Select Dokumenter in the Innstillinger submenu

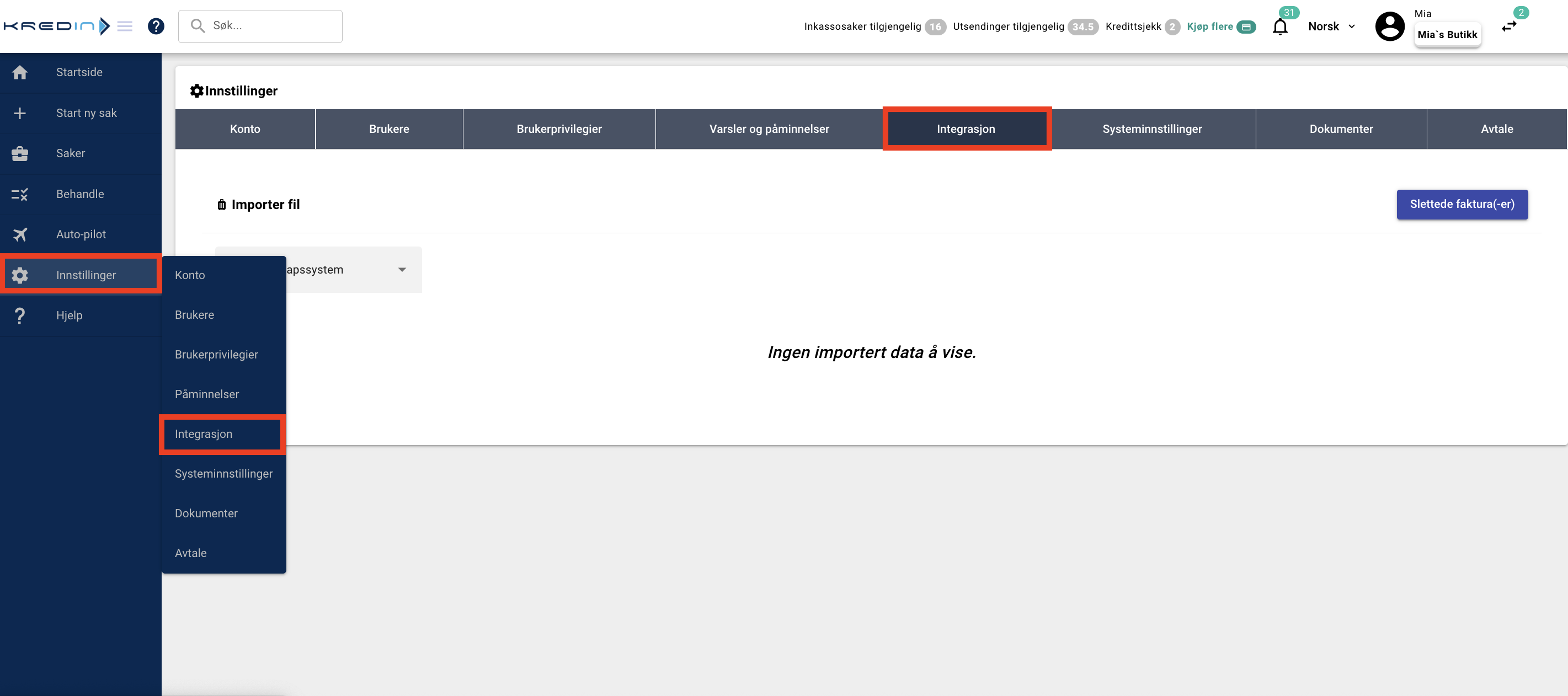point(206,513)
